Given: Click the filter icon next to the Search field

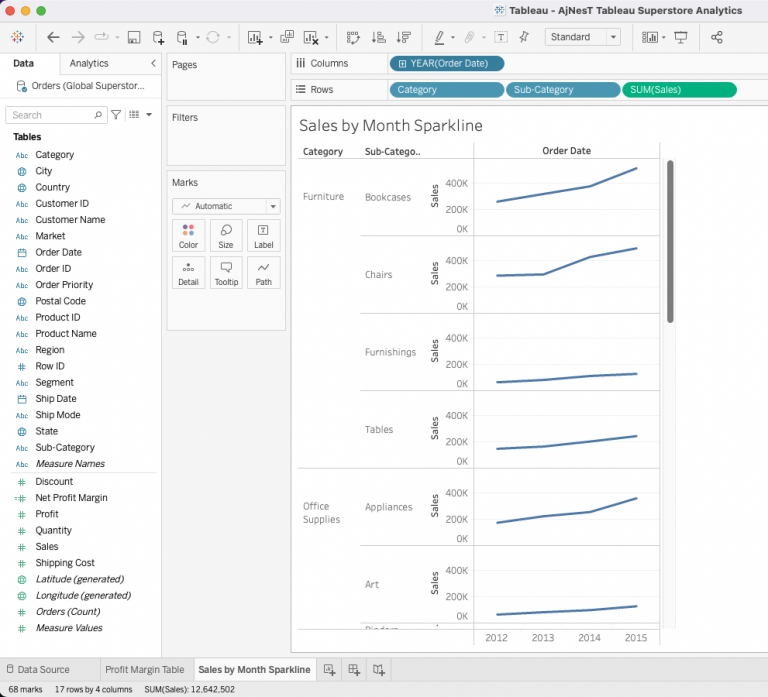Looking at the screenshot, I should (116, 115).
